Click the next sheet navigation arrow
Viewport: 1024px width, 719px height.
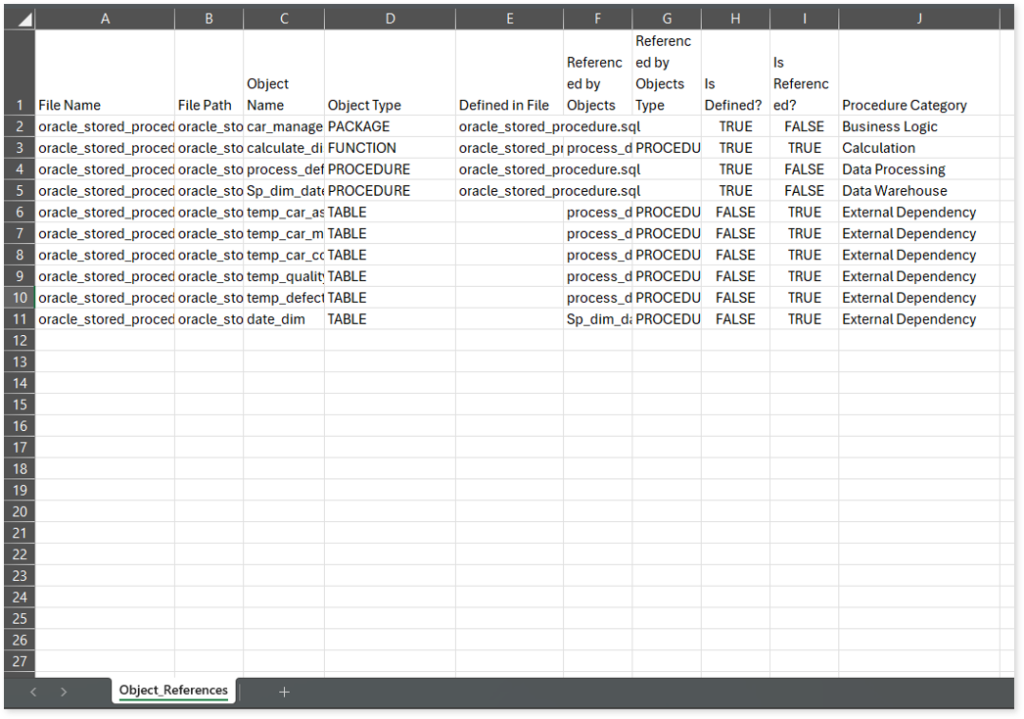(64, 691)
